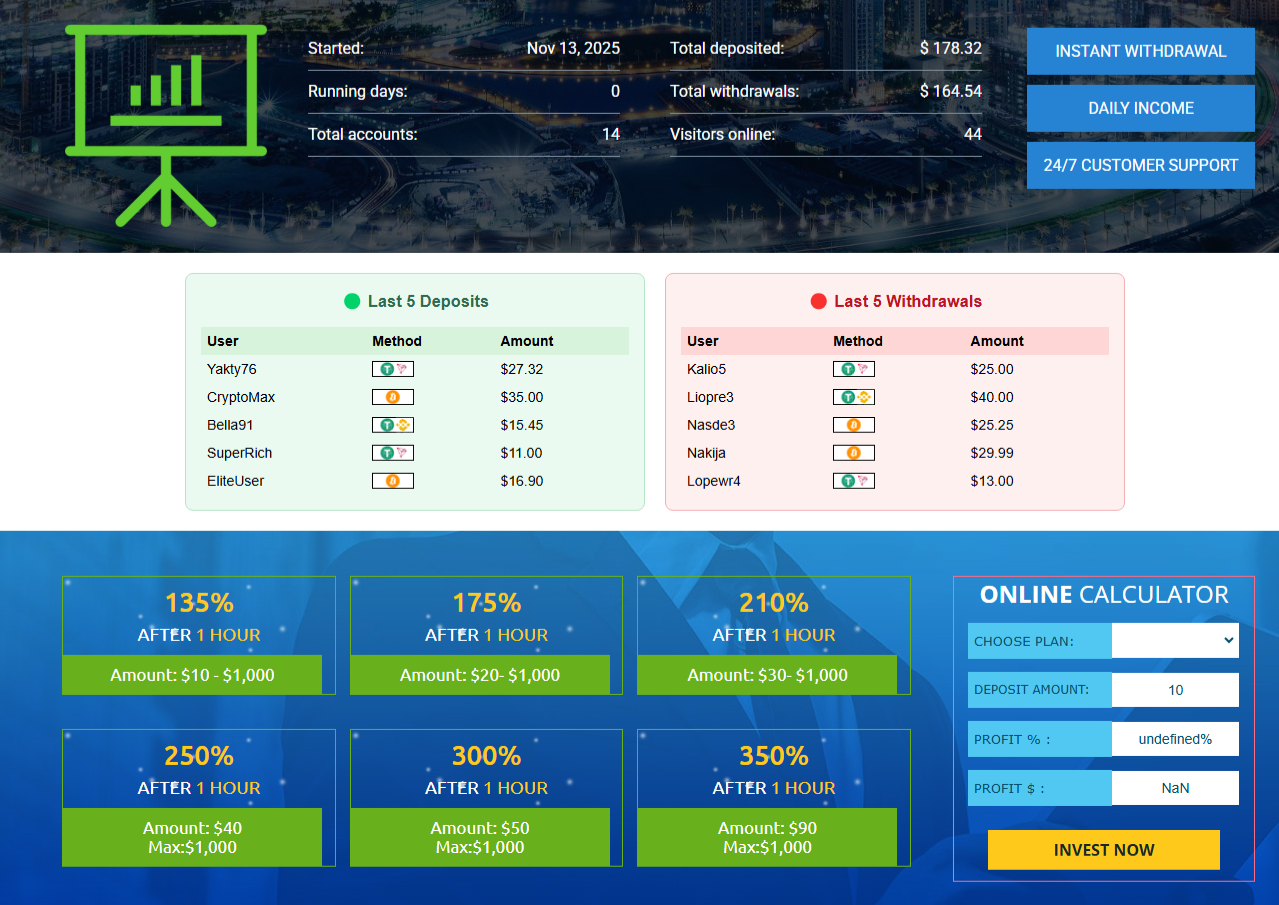Click the red dot beside Last 5 Withdrawals

coord(818,301)
